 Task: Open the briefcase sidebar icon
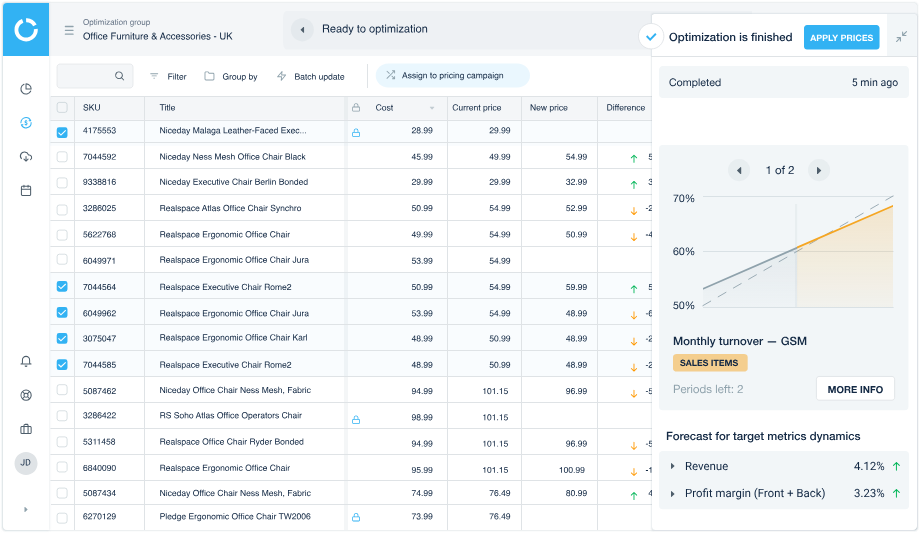tap(26, 429)
